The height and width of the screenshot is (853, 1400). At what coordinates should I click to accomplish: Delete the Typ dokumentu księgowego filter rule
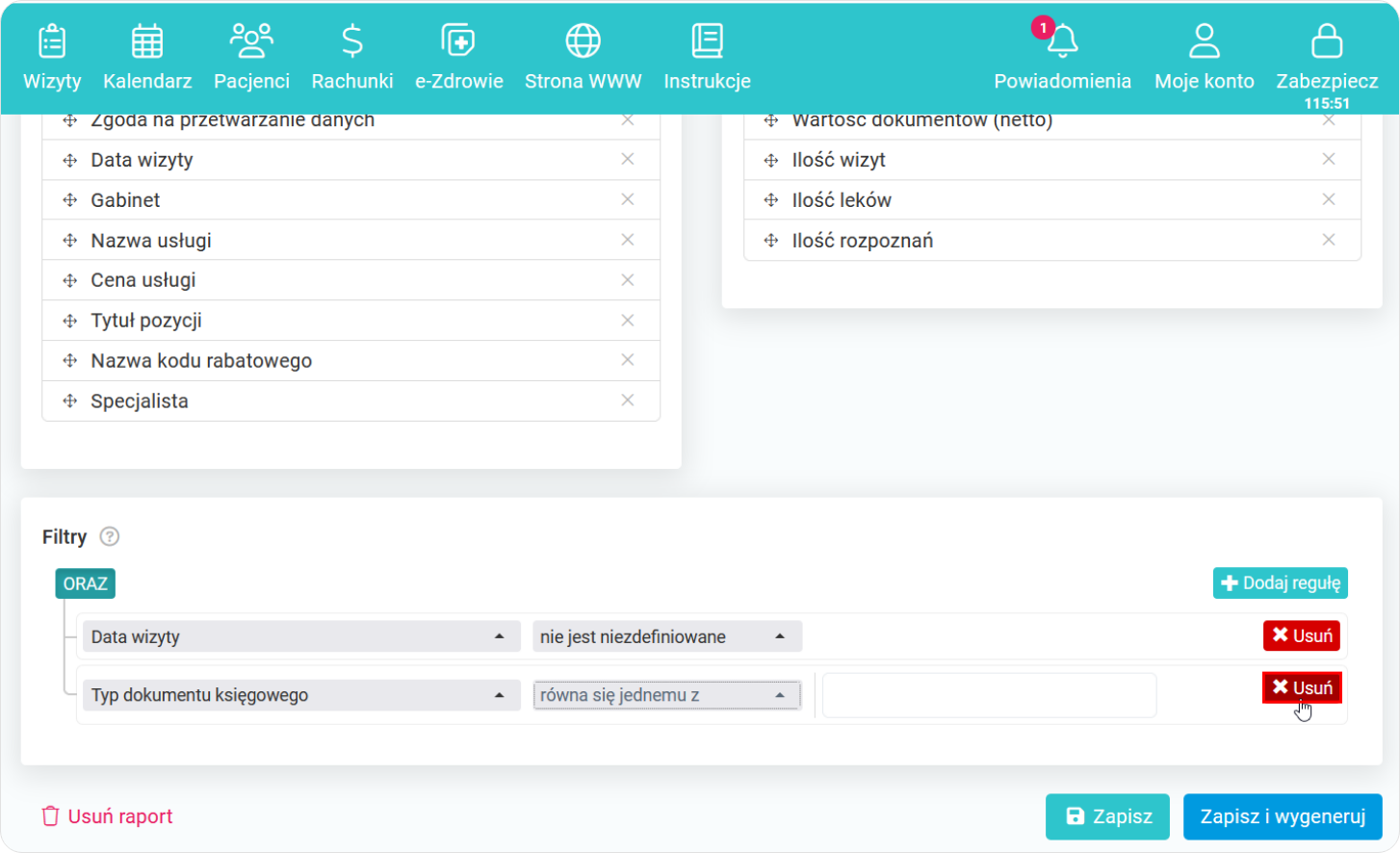coord(1302,687)
